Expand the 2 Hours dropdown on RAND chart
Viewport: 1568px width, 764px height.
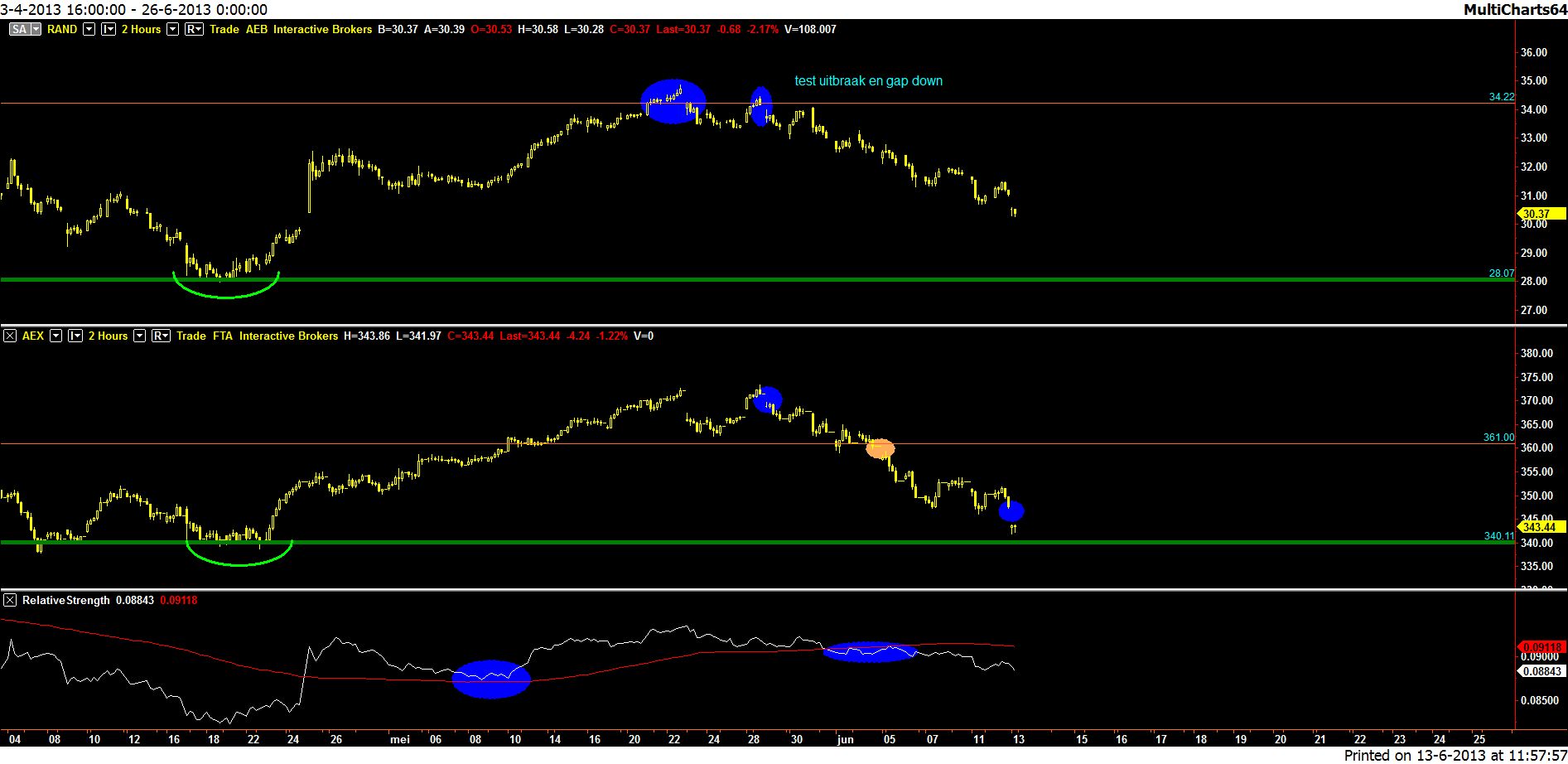[172, 29]
